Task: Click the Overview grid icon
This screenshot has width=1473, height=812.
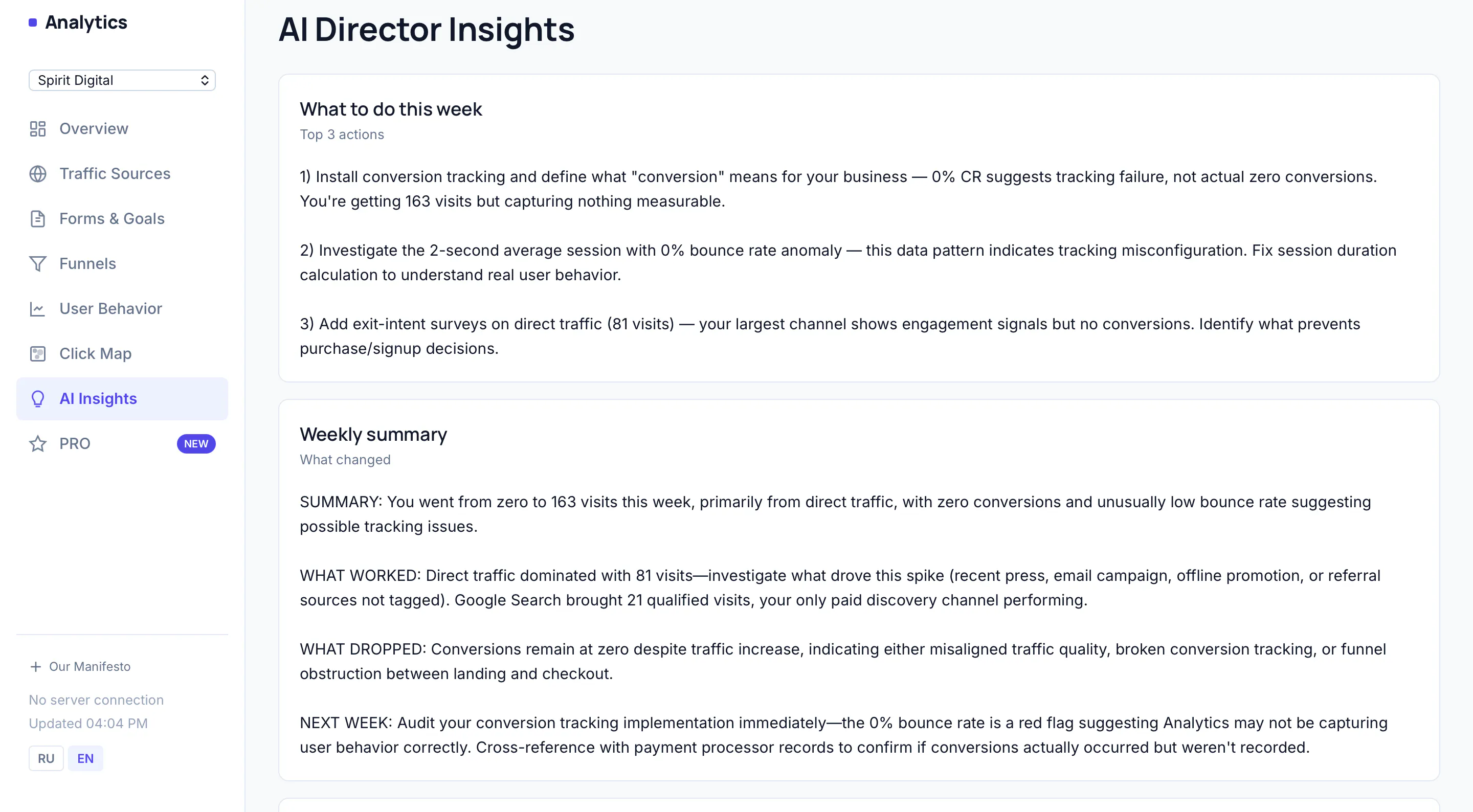Action: point(38,129)
